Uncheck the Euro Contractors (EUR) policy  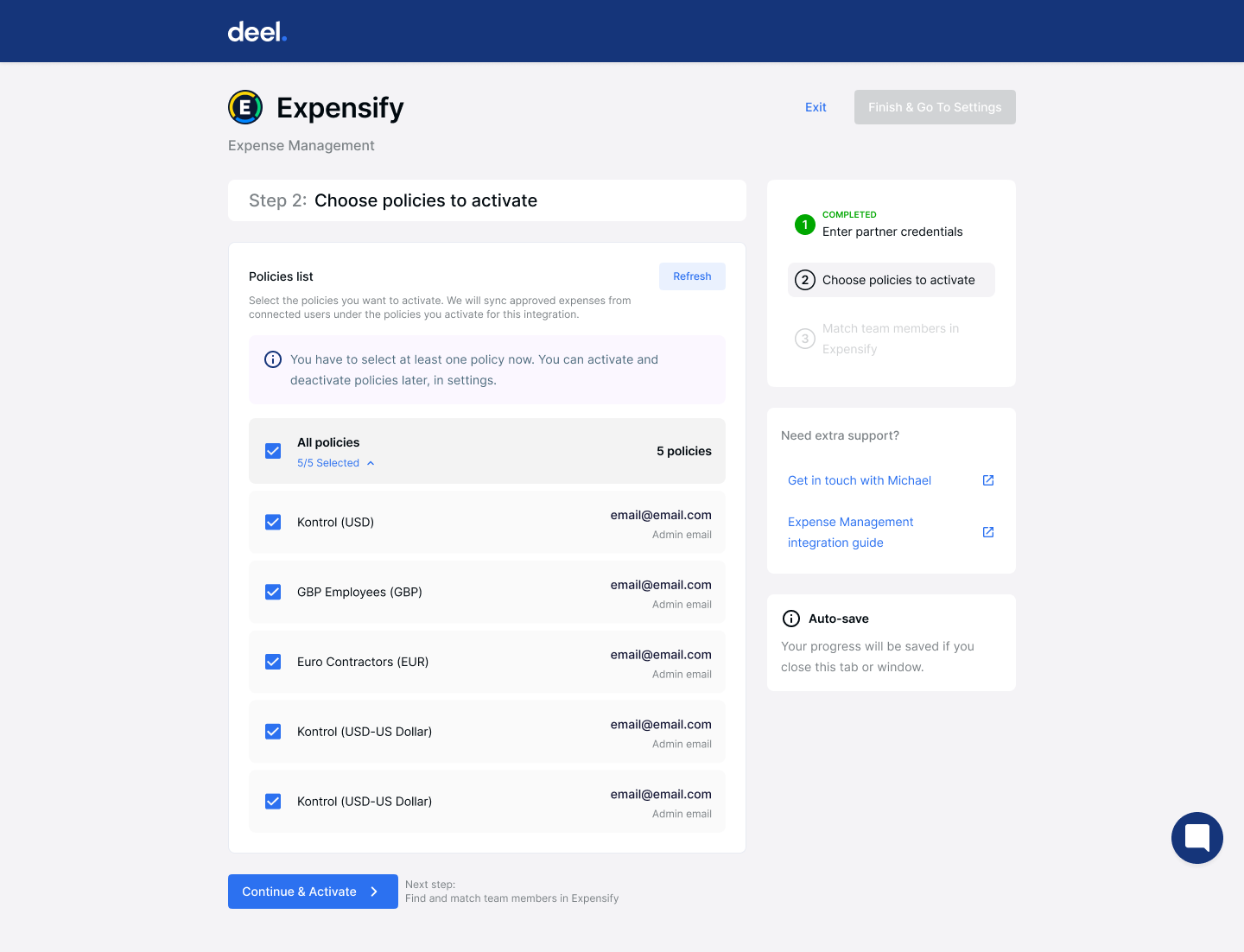(x=273, y=662)
